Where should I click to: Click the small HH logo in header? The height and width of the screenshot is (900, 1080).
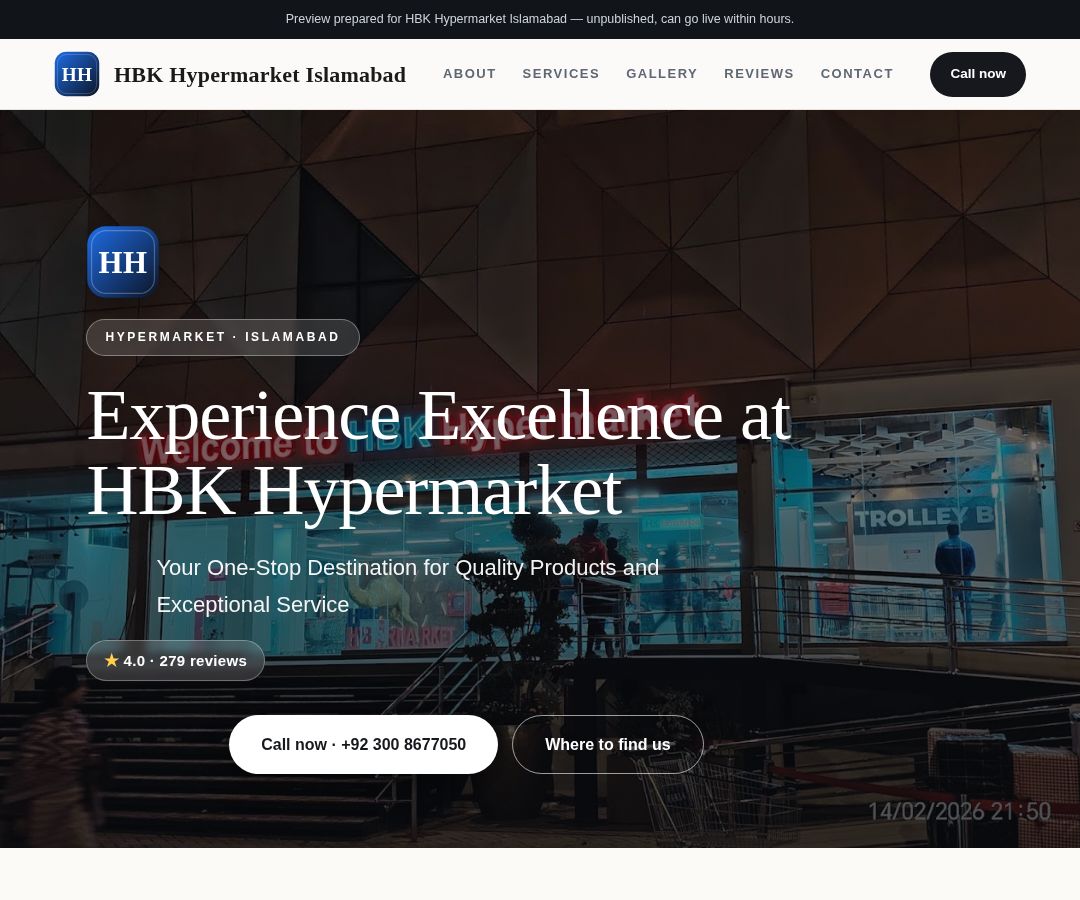tap(77, 74)
